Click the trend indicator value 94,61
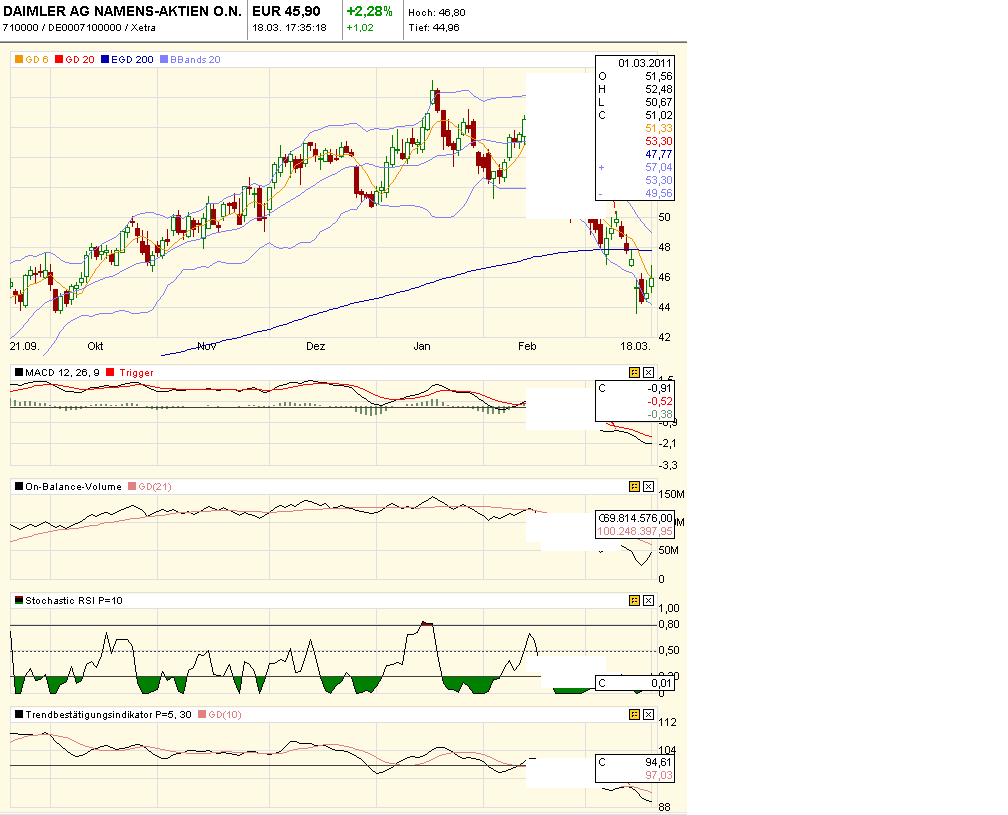1008x815 pixels. click(659, 762)
